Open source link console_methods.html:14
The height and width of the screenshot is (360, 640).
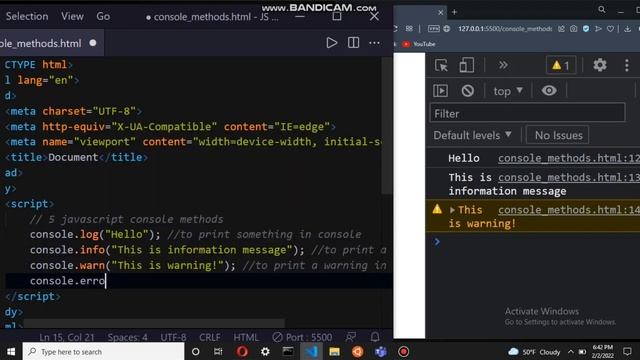569,210
